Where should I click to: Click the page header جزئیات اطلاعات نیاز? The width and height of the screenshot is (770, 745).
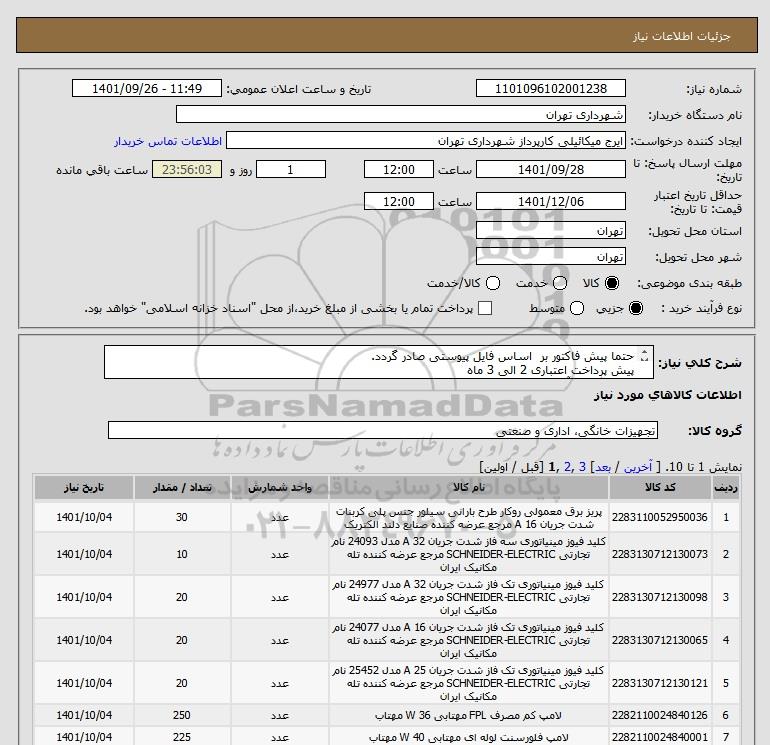[x=682, y=36]
